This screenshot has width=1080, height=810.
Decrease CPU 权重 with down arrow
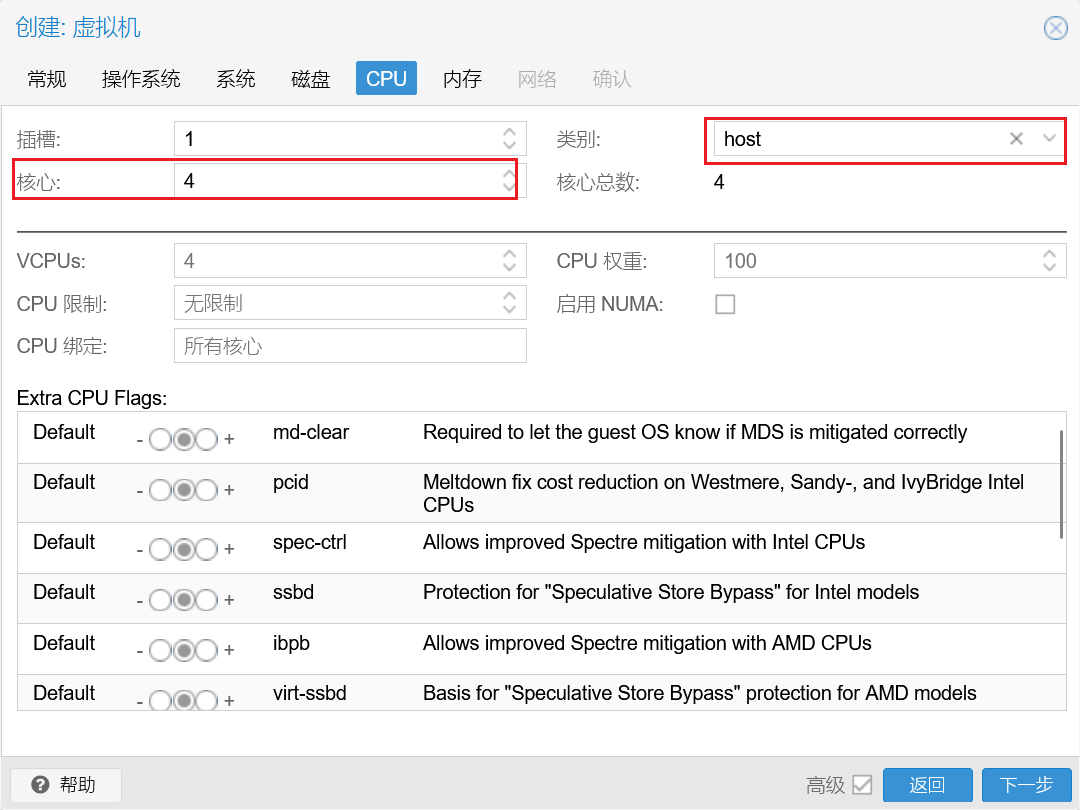coord(1049,269)
